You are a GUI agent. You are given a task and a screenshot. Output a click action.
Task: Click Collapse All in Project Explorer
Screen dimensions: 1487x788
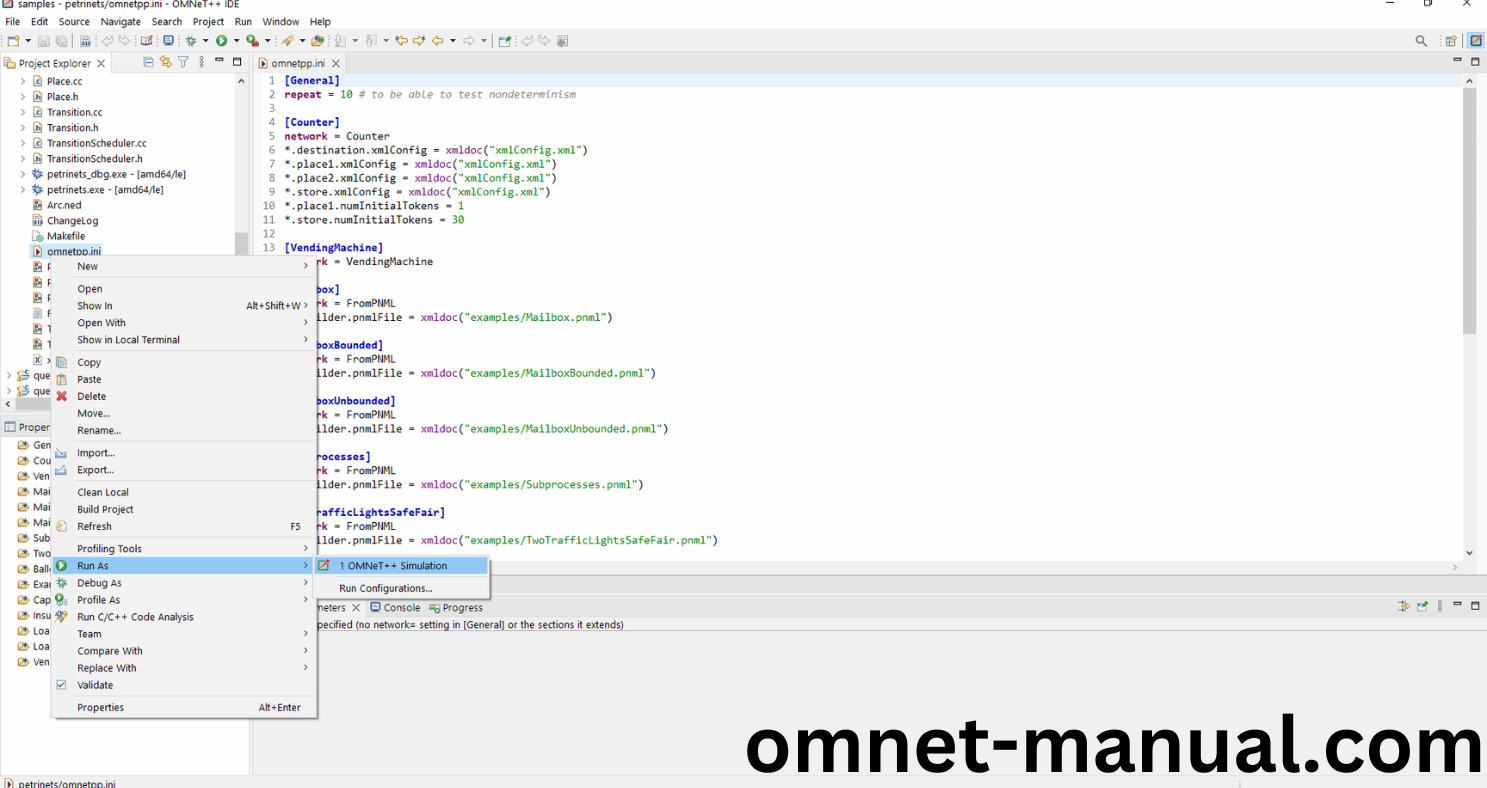[149, 62]
